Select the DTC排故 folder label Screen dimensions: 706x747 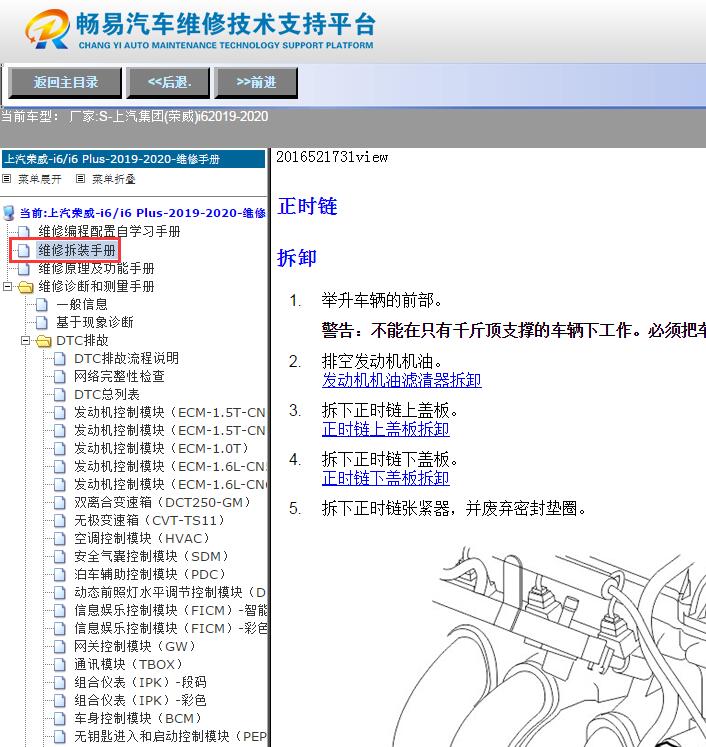[82, 340]
